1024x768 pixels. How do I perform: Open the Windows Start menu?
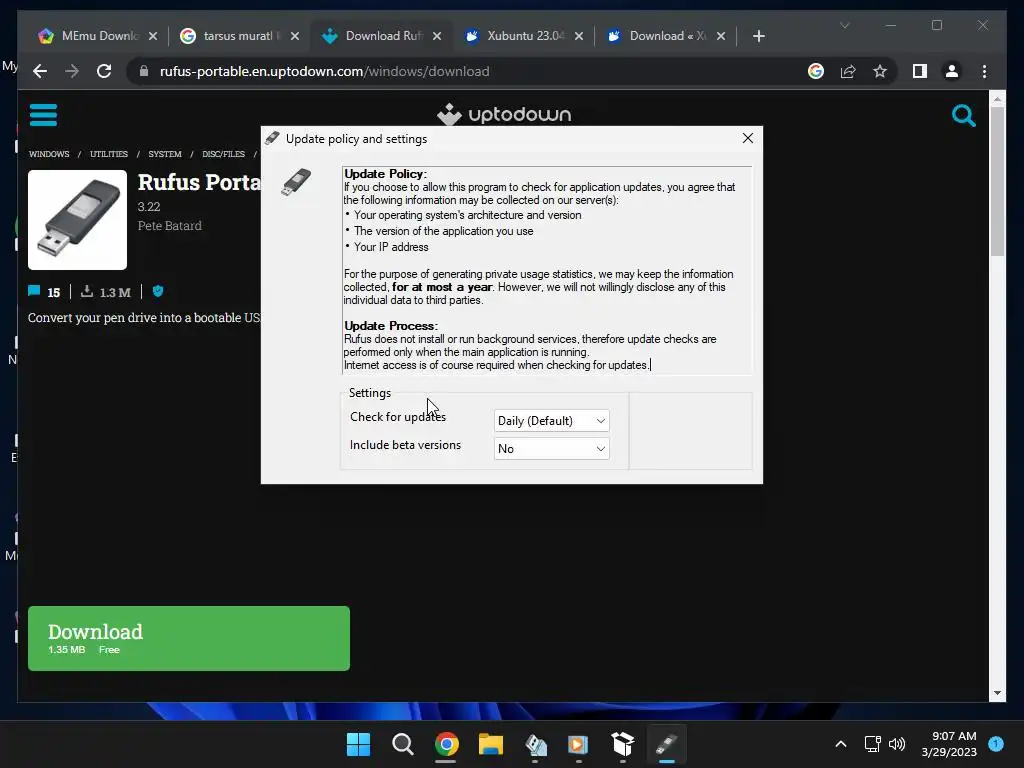click(358, 744)
